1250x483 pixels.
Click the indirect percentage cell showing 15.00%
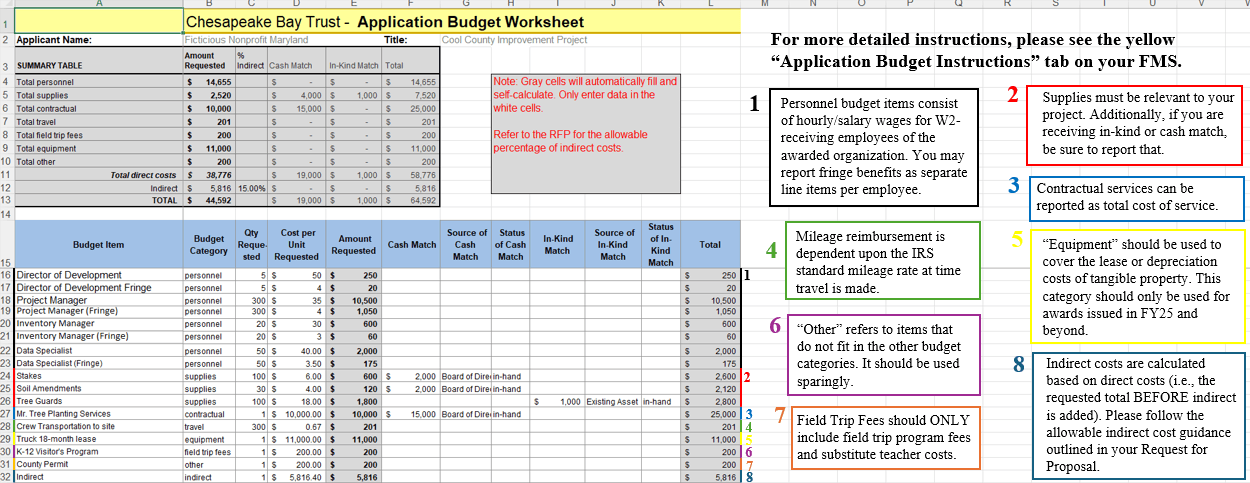coord(251,187)
